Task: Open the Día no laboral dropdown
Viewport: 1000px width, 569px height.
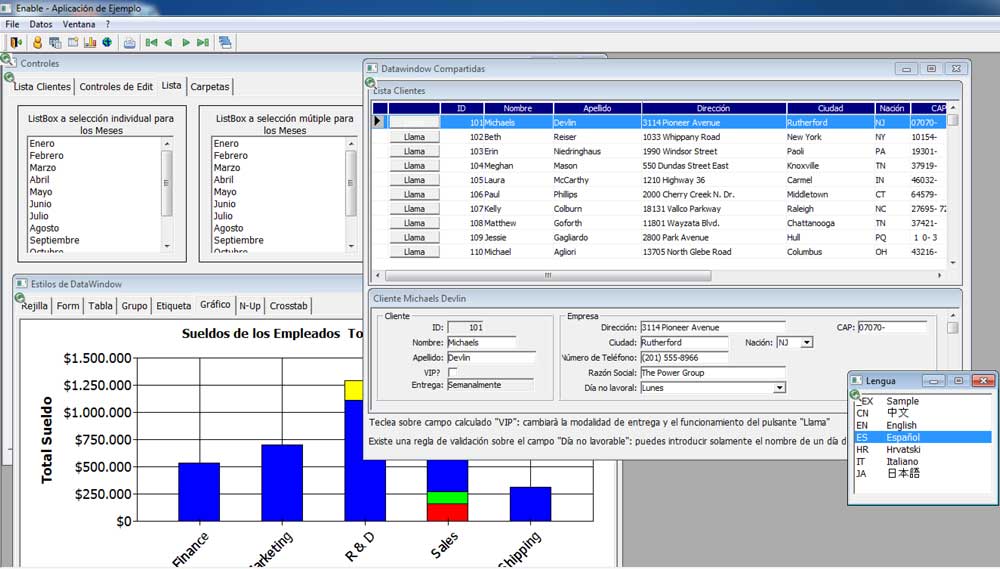Action: pos(779,388)
